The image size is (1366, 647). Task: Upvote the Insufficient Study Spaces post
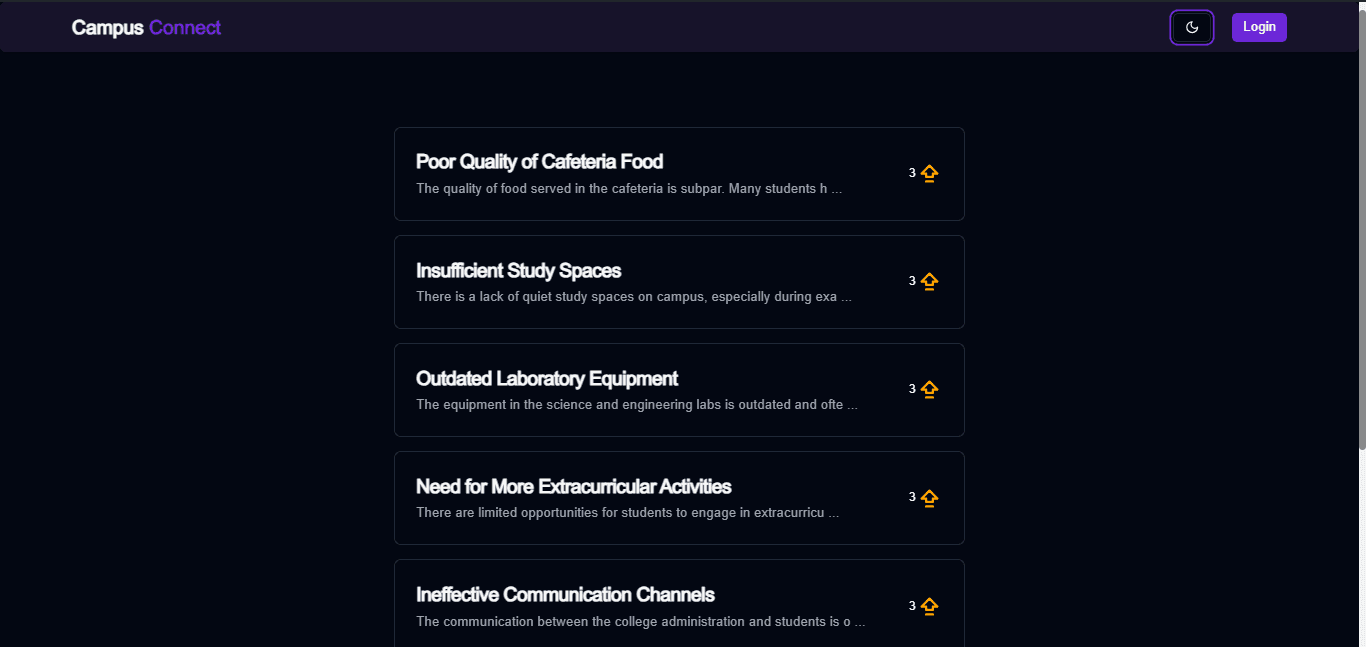pyautogui.click(x=930, y=281)
